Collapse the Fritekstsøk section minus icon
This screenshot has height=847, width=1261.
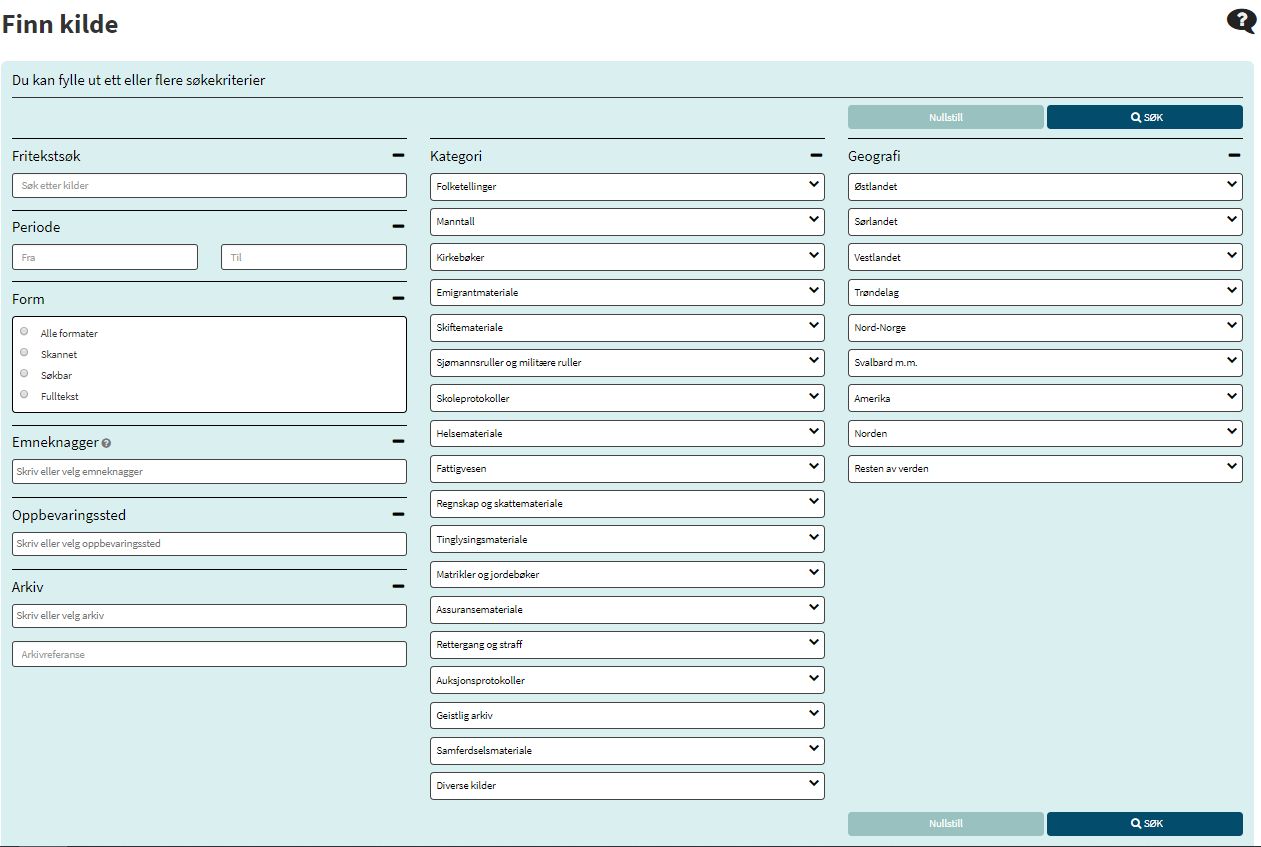click(398, 156)
